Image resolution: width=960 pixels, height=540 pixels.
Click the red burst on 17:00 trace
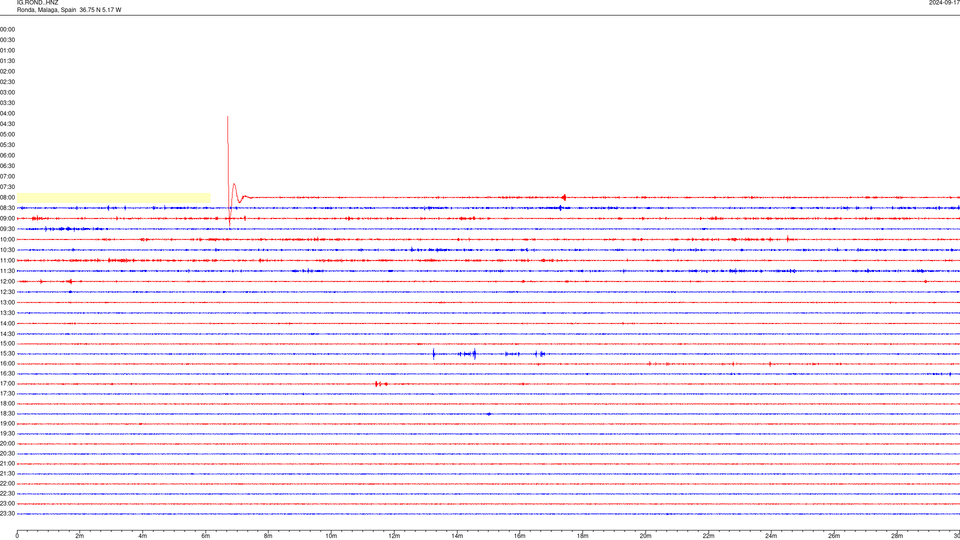[x=381, y=384]
